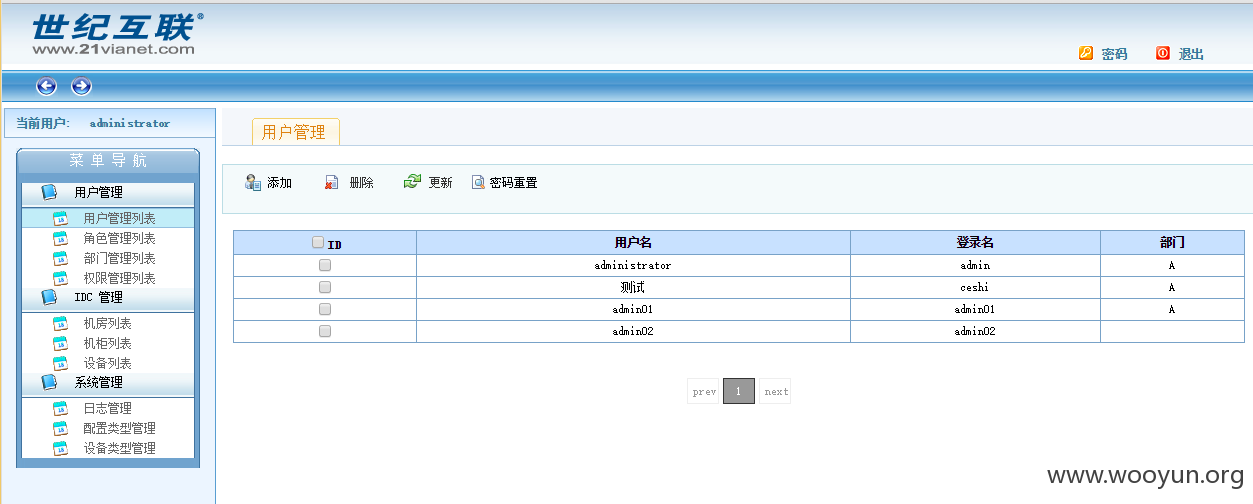Open 角色管理列表 in the menu
The width and height of the screenshot is (1253, 504).
(119, 238)
